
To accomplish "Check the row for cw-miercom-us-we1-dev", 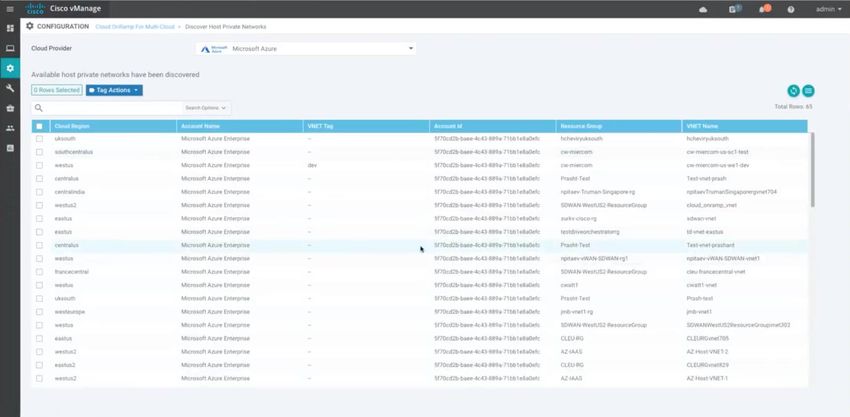I will pos(39,165).
